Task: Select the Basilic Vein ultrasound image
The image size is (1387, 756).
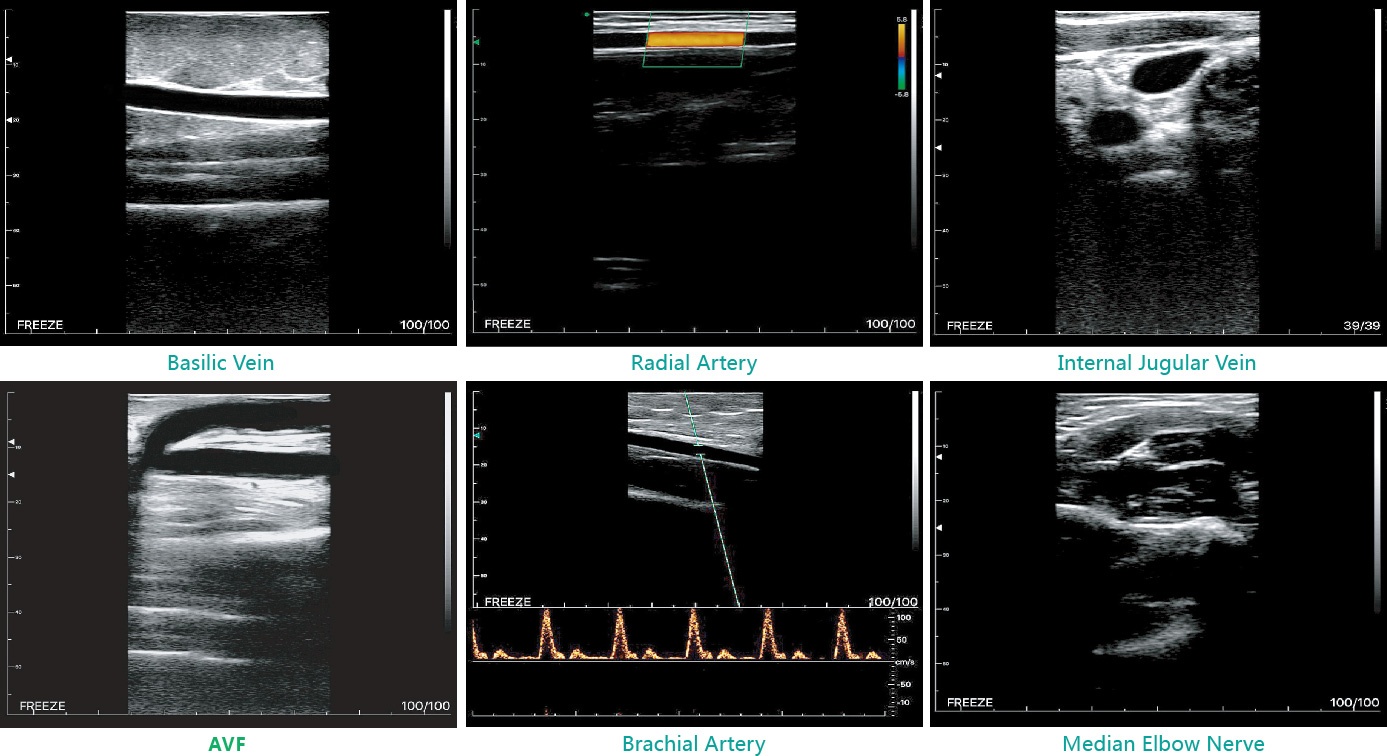Action: coord(228,173)
